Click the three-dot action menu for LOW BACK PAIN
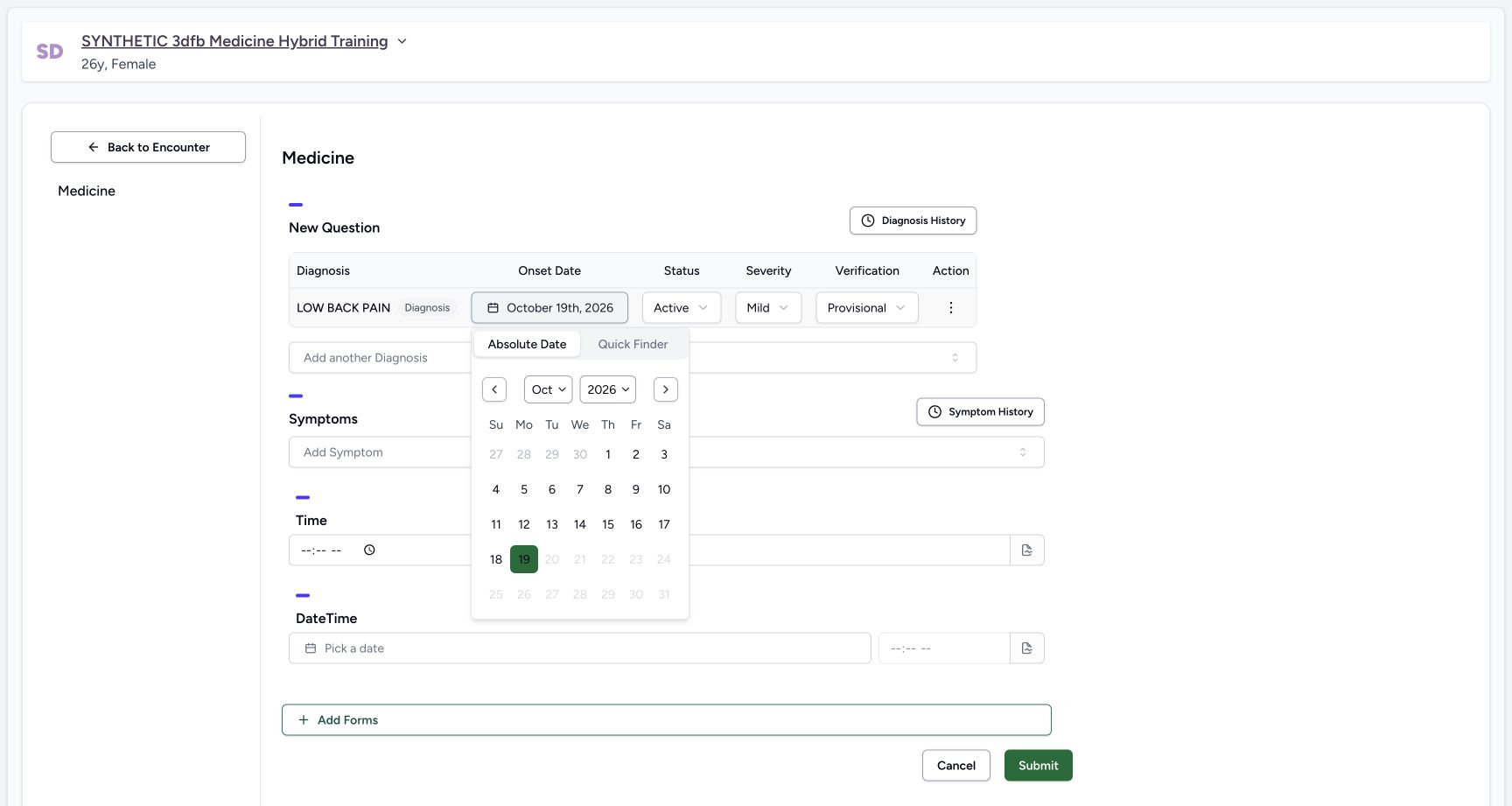Viewport: 1512px width, 806px height. (x=950, y=308)
